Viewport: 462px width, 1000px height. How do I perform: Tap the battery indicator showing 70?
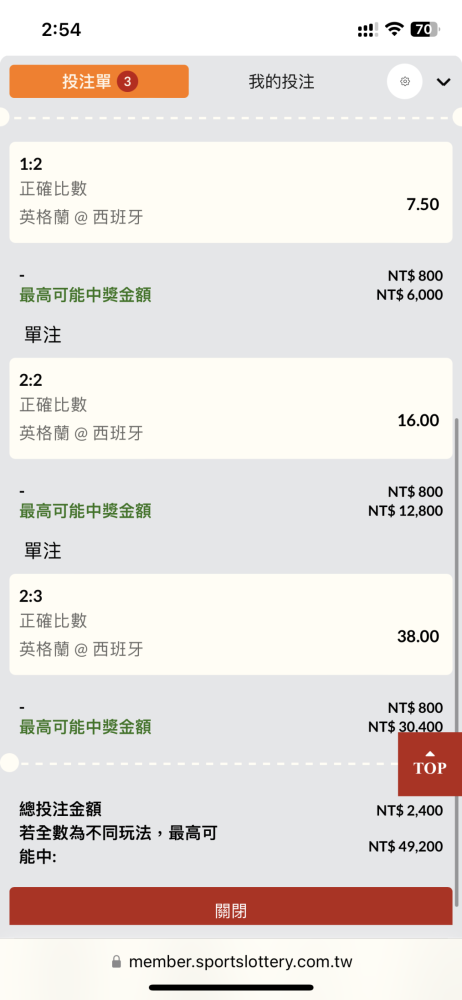coord(426,29)
